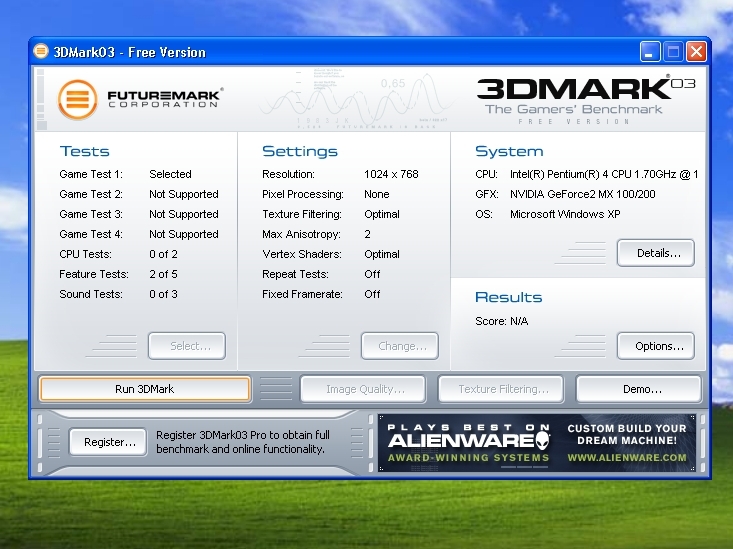Viewport: 733px width, 549px height.
Task: Click Sound Tests value '0 of 3'
Action: pyautogui.click(x=163, y=295)
